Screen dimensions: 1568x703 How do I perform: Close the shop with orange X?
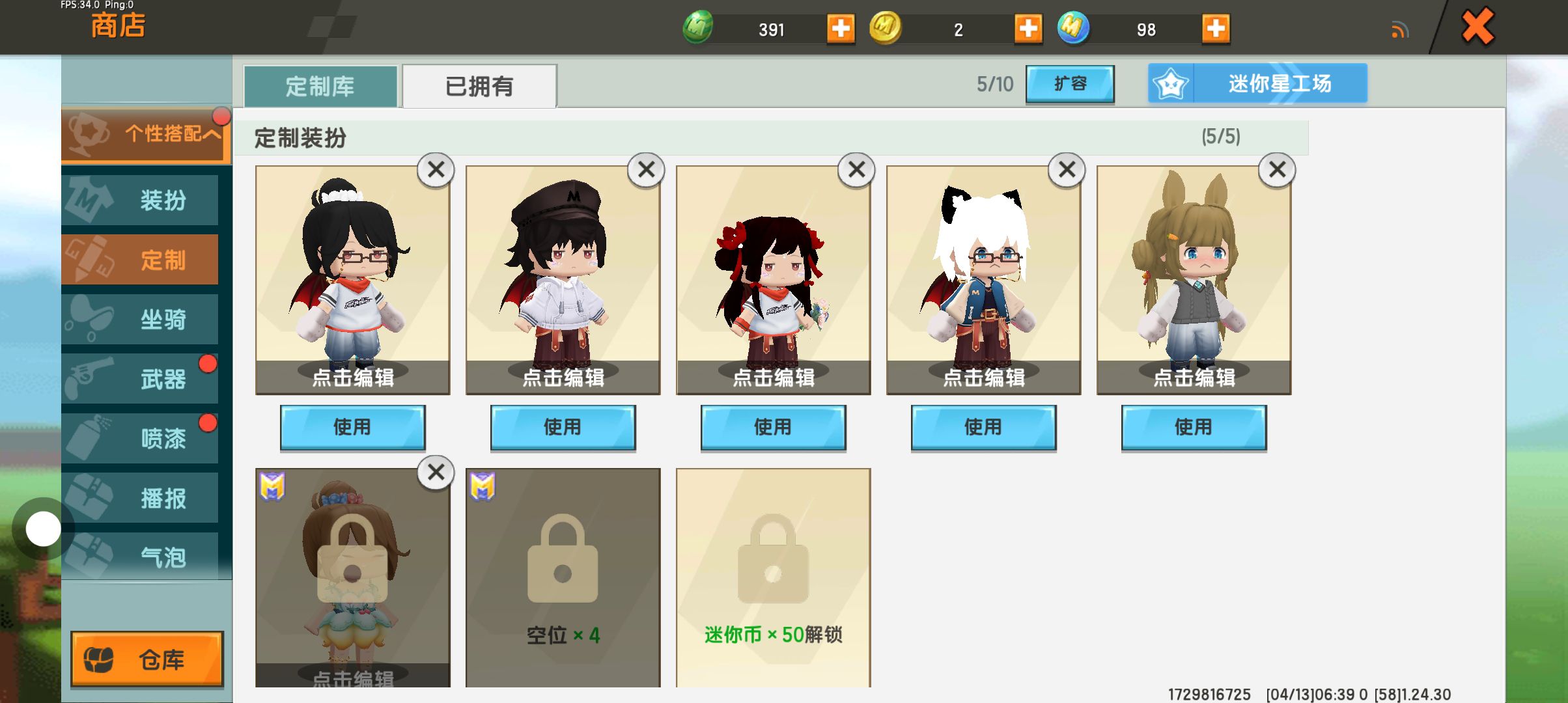point(1477,27)
